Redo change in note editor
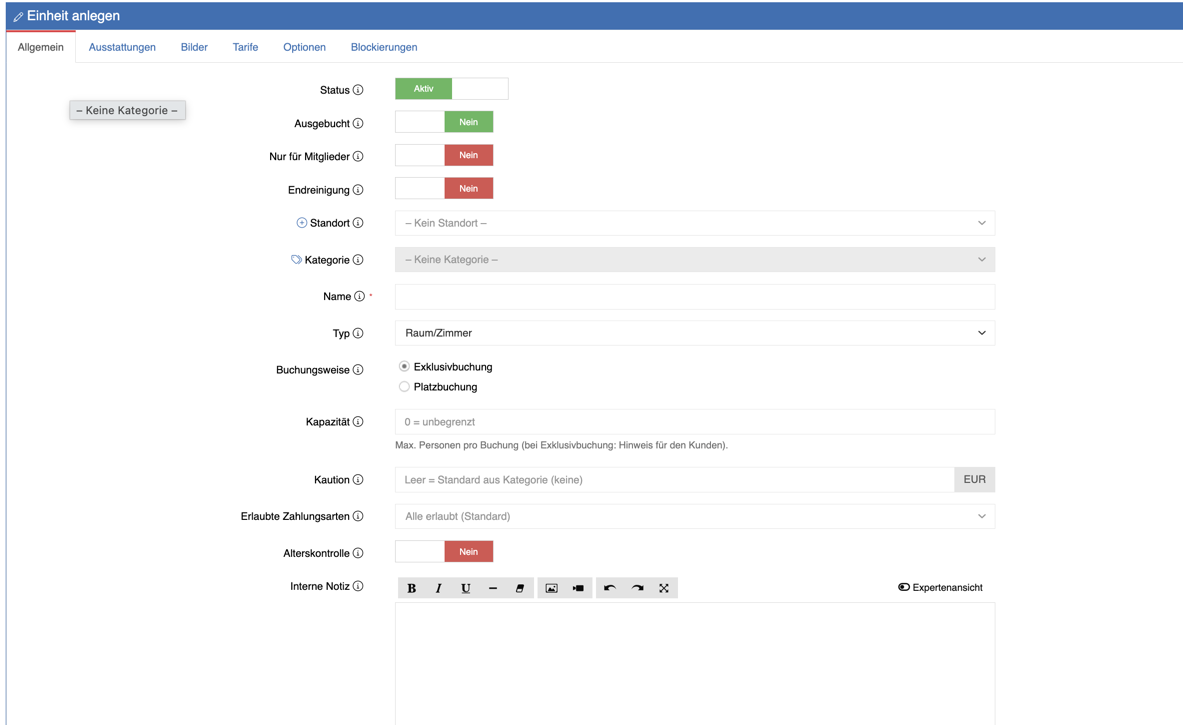Viewport: 1183px width, 725px height. (x=638, y=588)
